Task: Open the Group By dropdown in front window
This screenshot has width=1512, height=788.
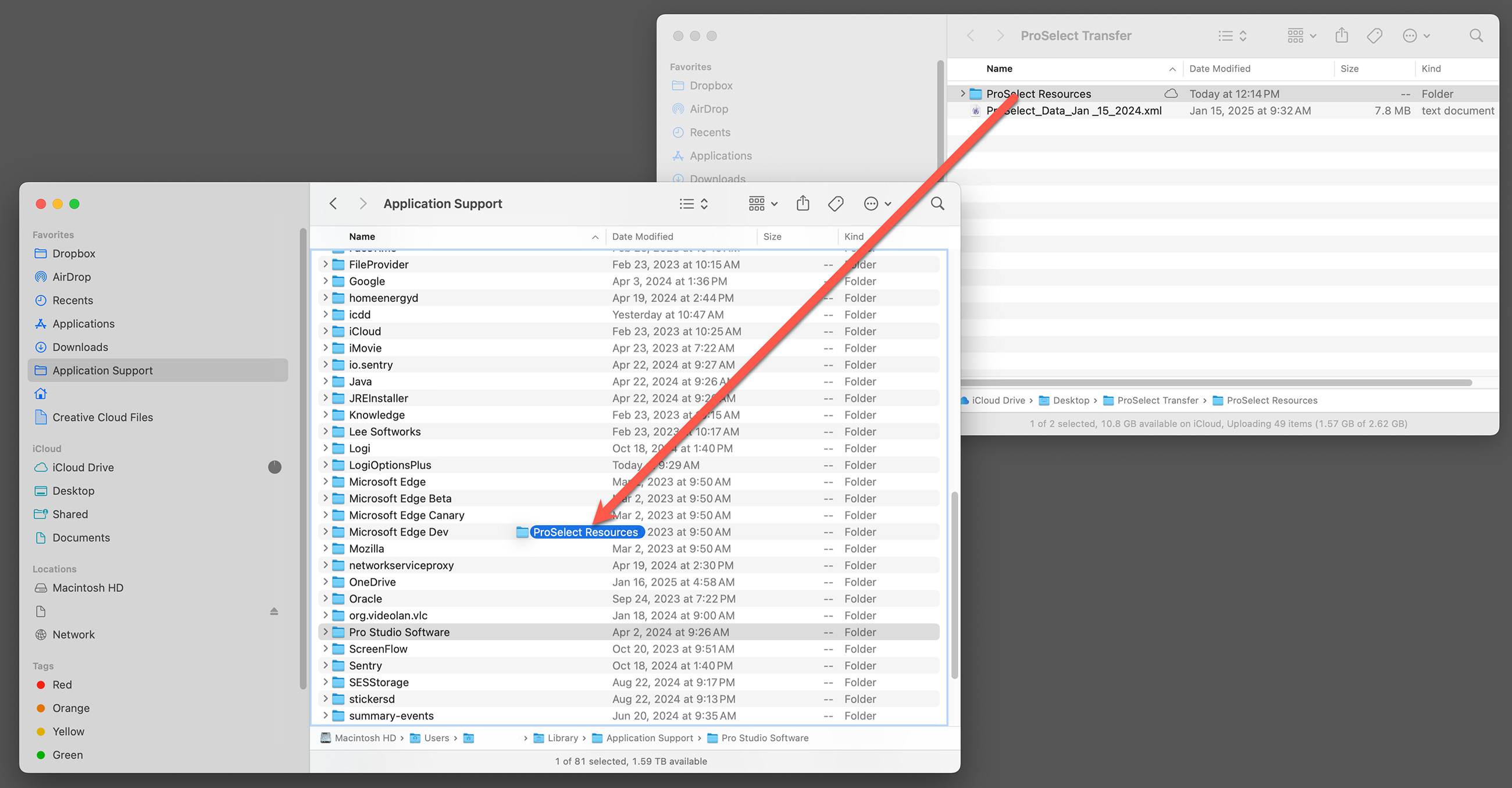Action: (x=763, y=204)
